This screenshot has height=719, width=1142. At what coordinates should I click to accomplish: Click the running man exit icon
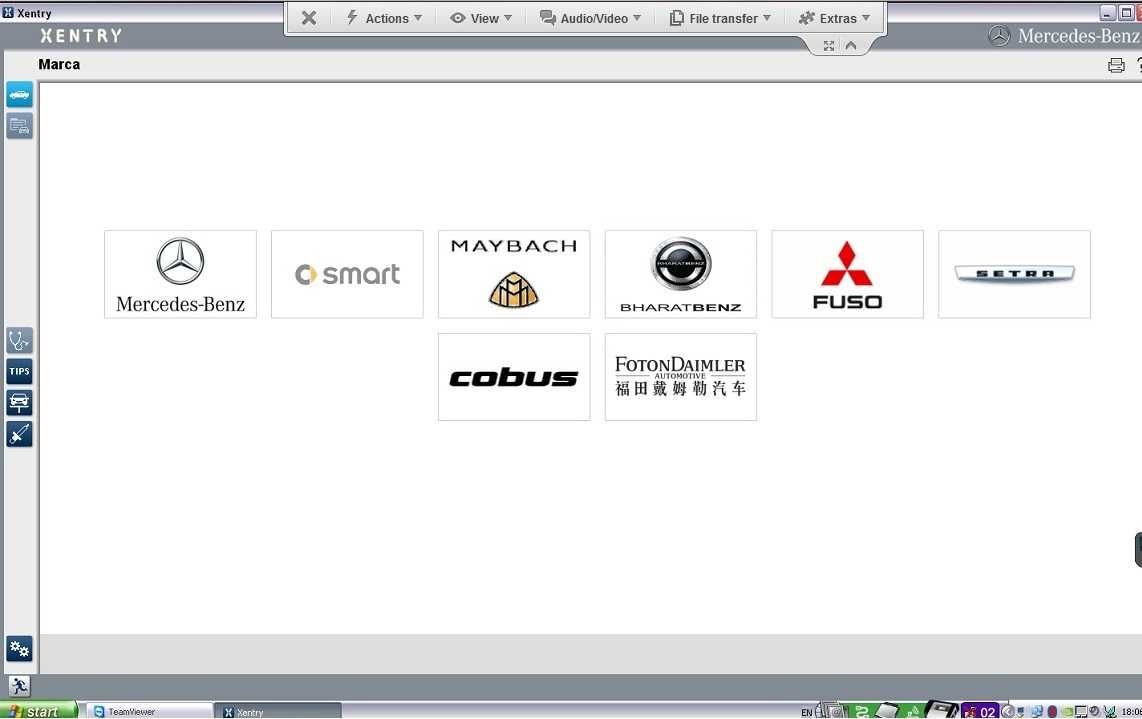[20, 686]
